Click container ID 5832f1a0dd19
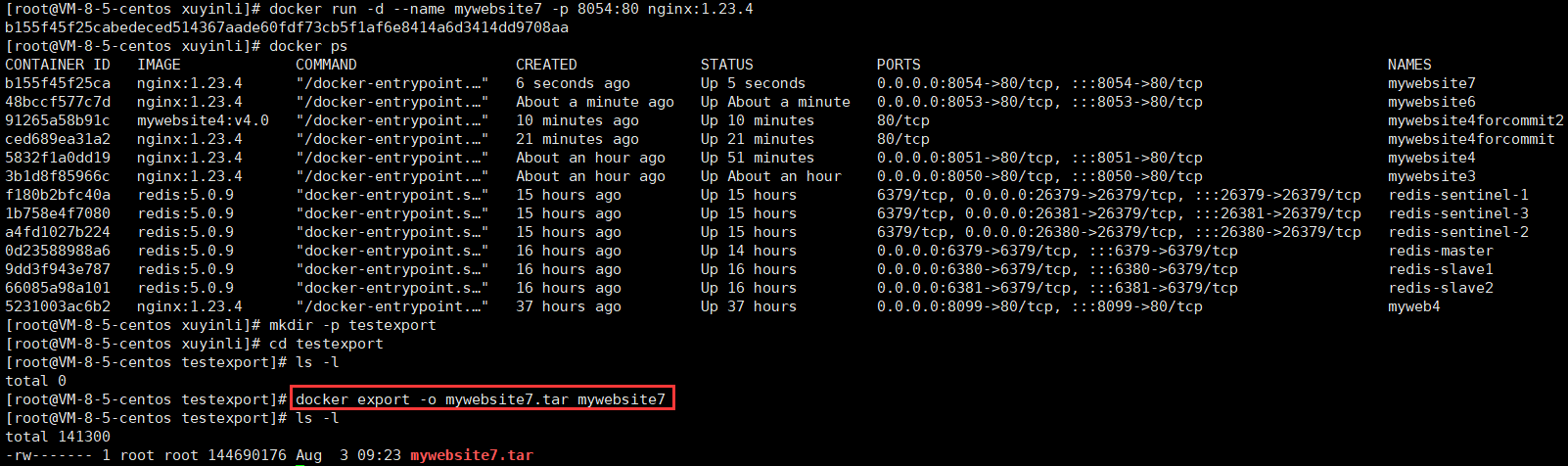This screenshot has height=466, width=1568. (x=58, y=158)
